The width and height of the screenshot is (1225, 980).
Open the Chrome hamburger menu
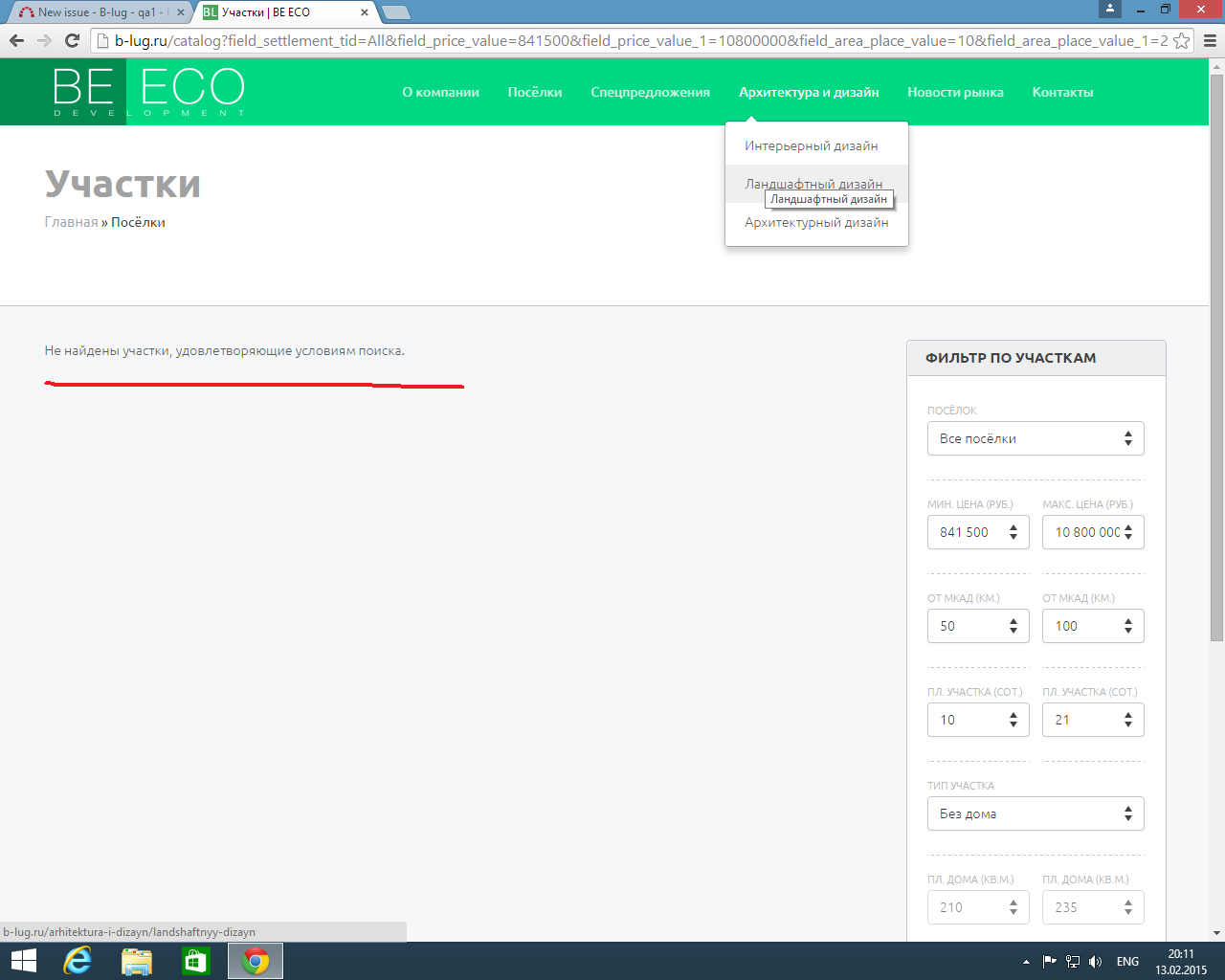1210,40
